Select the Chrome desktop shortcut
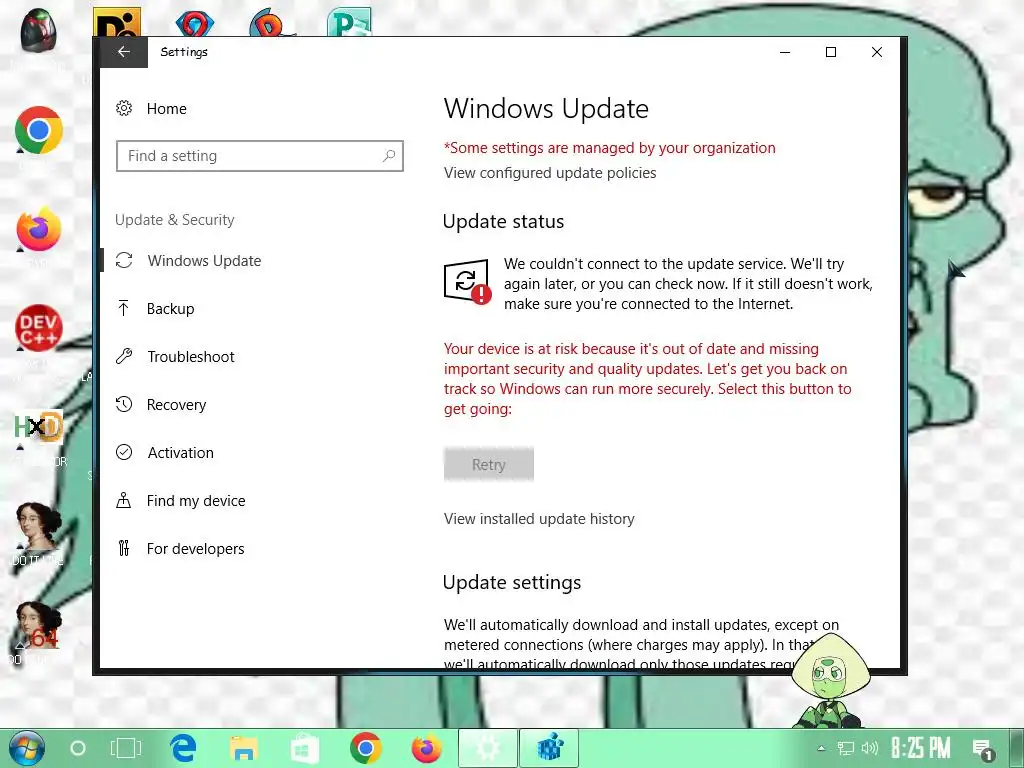Viewport: 1024px width, 768px height. pyautogui.click(x=39, y=131)
